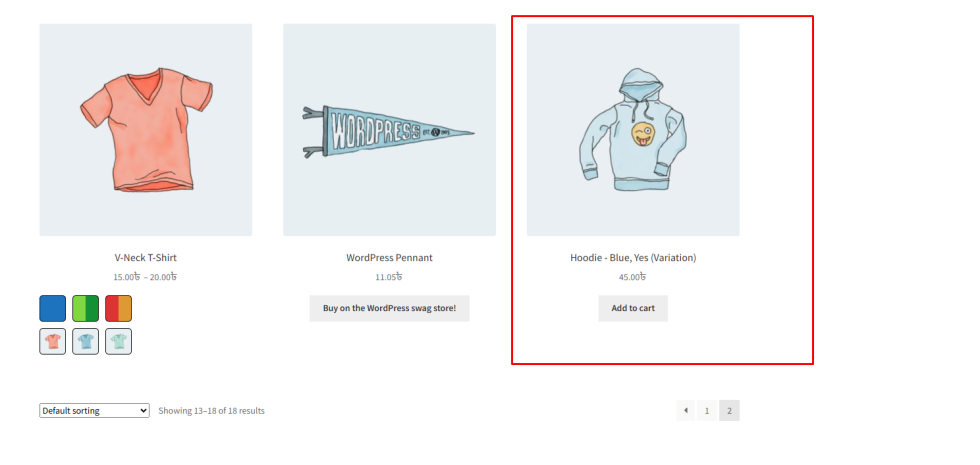Open Hoodie - Blue, Yes (Variation) title

coord(633,258)
